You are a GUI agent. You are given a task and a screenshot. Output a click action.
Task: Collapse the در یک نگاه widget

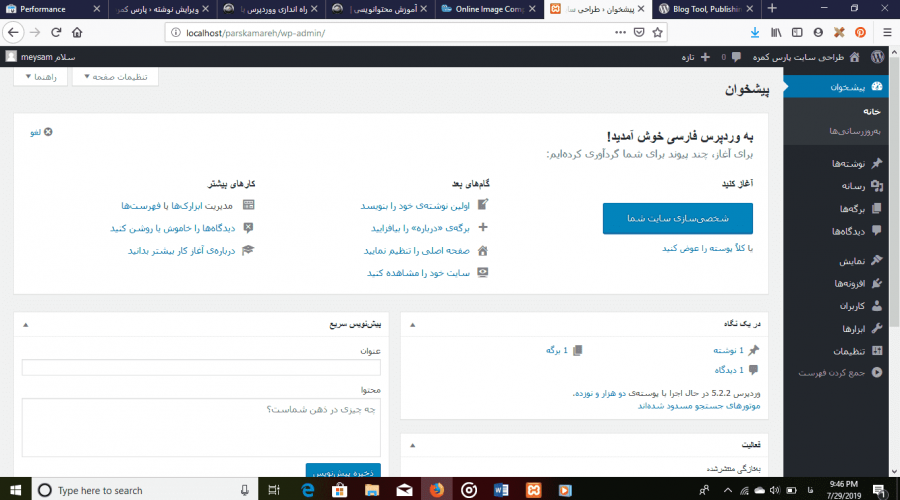(x=412, y=325)
